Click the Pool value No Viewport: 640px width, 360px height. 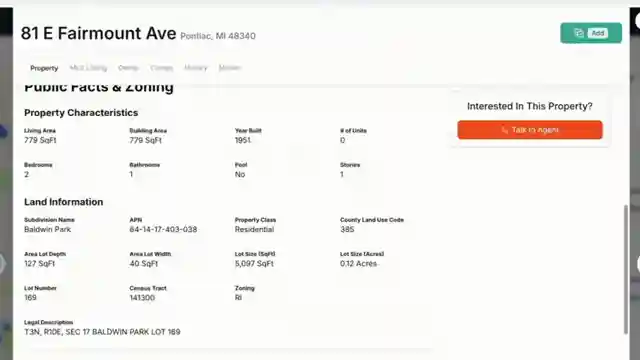pyautogui.click(x=240, y=174)
